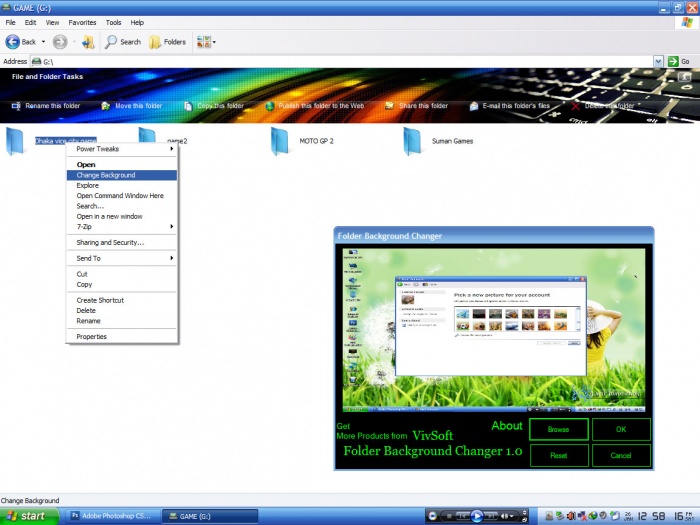Image resolution: width=700 pixels, height=525 pixels.
Task: Click the Search magnifier toolbar button
Action: click(123, 42)
